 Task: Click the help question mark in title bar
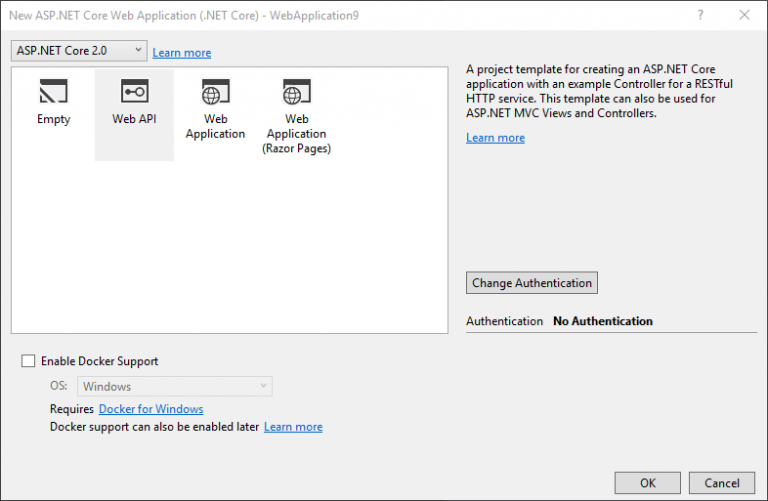pos(698,16)
